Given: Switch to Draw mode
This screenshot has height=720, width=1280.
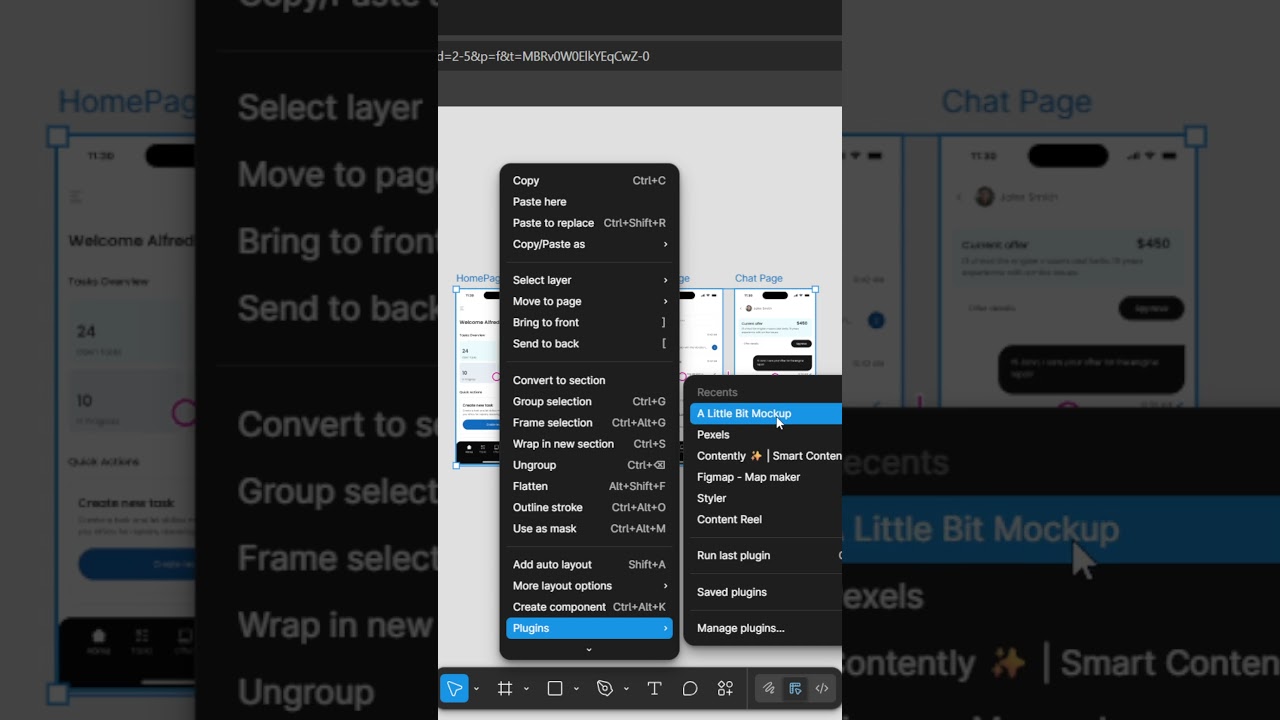Looking at the screenshot, I should [x=769, y=688].
